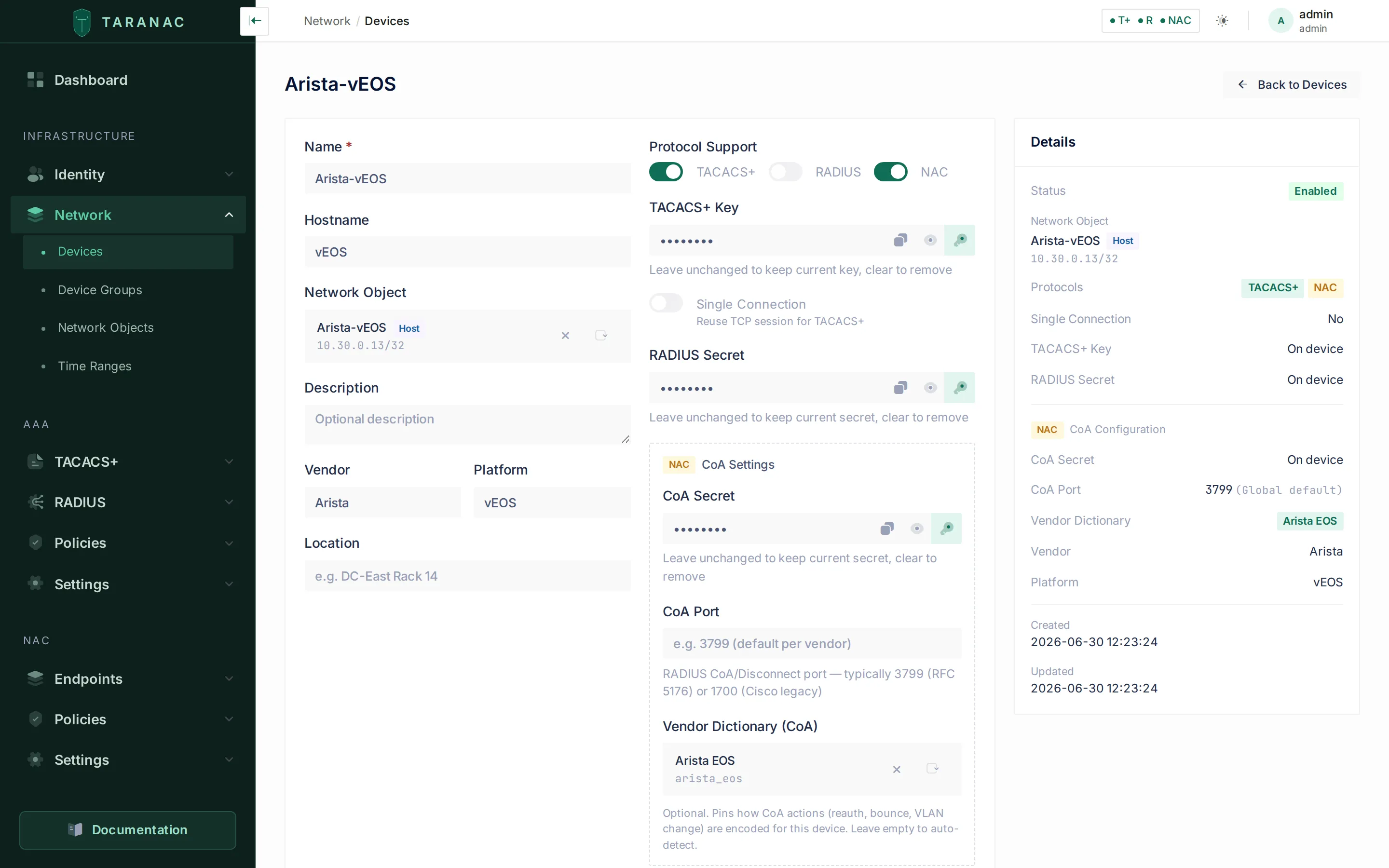Collapse the sidebar with the arrow button
Viewport: 1389px width, 868px height.
255,21
